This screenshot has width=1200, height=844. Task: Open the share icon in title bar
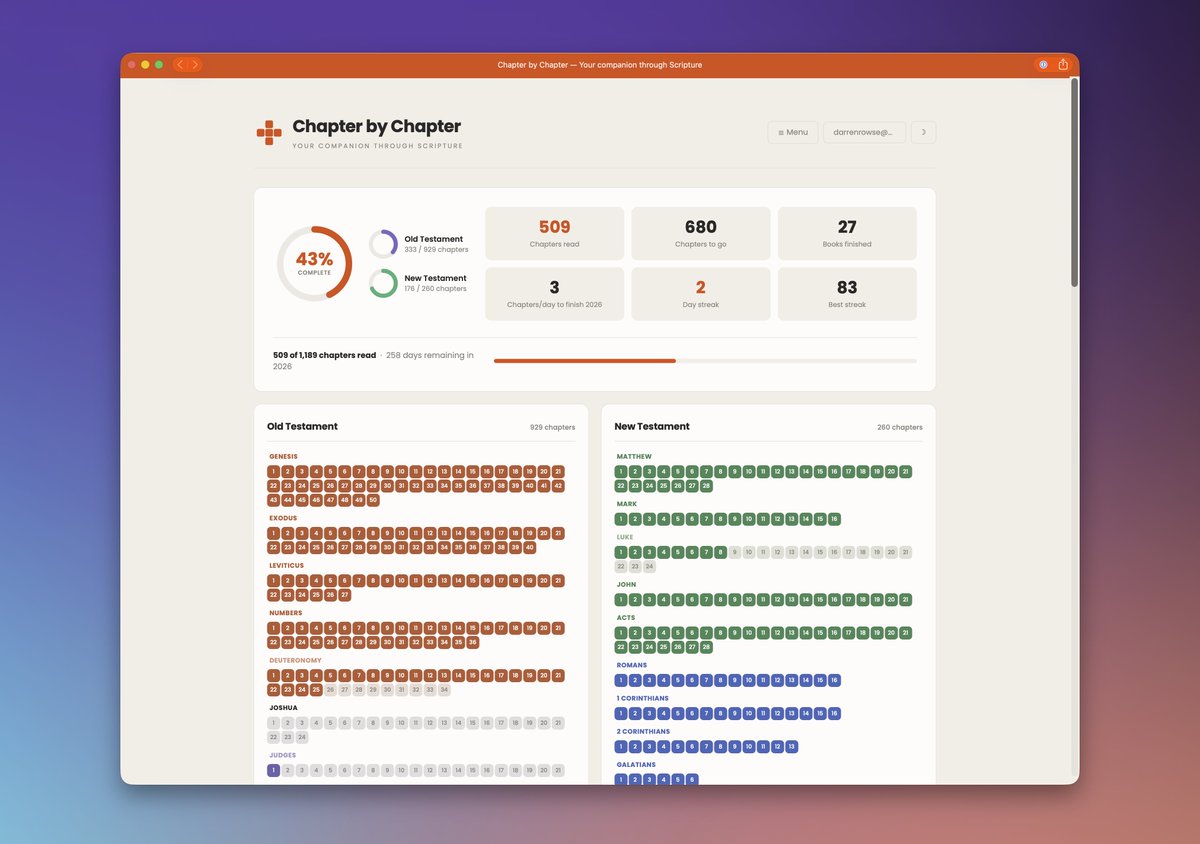1063,65
